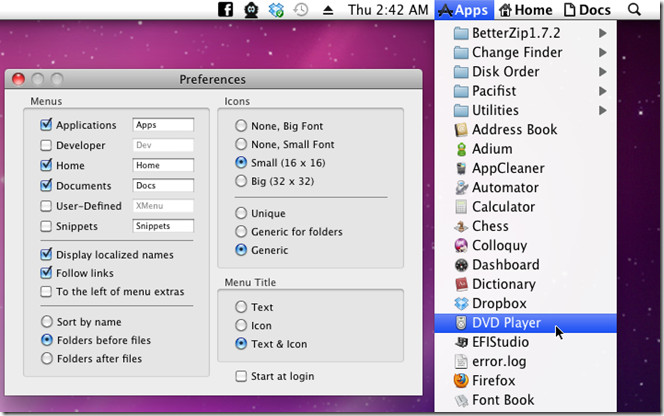The image size is (664, 416).
Task: Expand Pacifist submenu arrow
Action: [602, 91]
